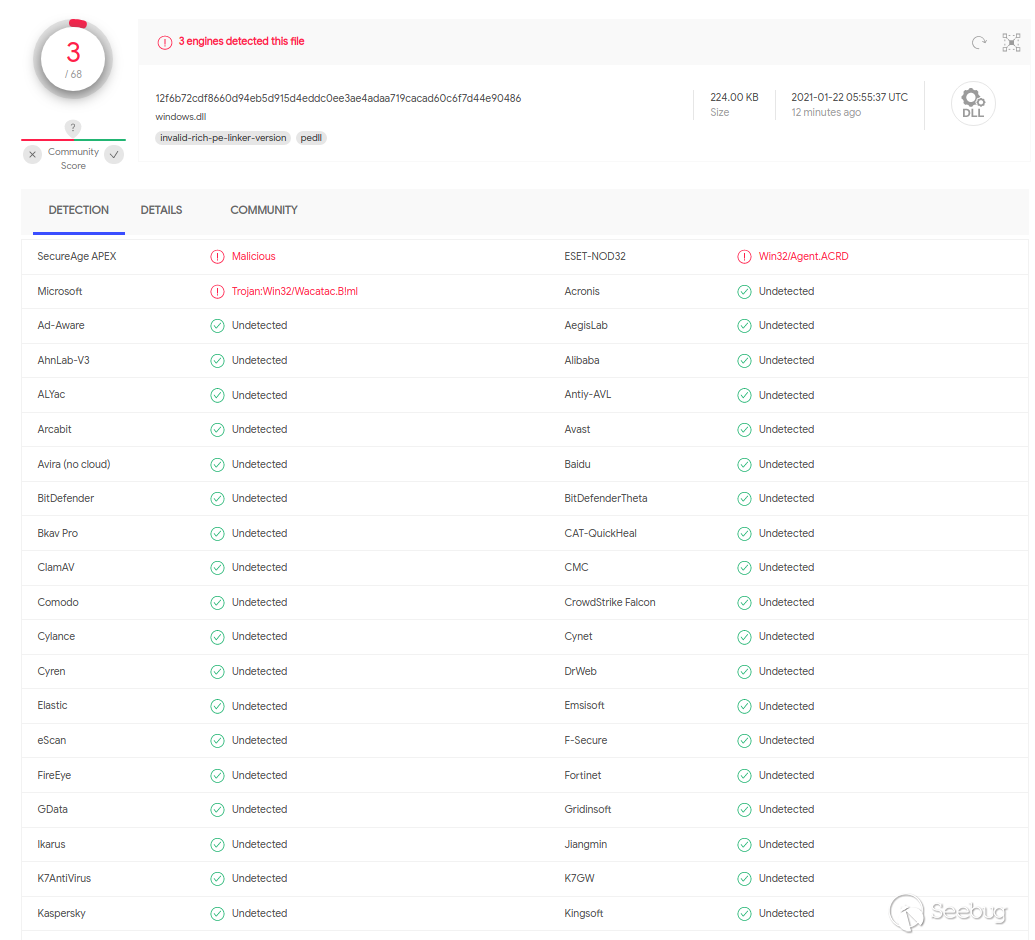Vote malicious with the community X icon
This screenshot has height=940, width=1035.
point(32,154)
